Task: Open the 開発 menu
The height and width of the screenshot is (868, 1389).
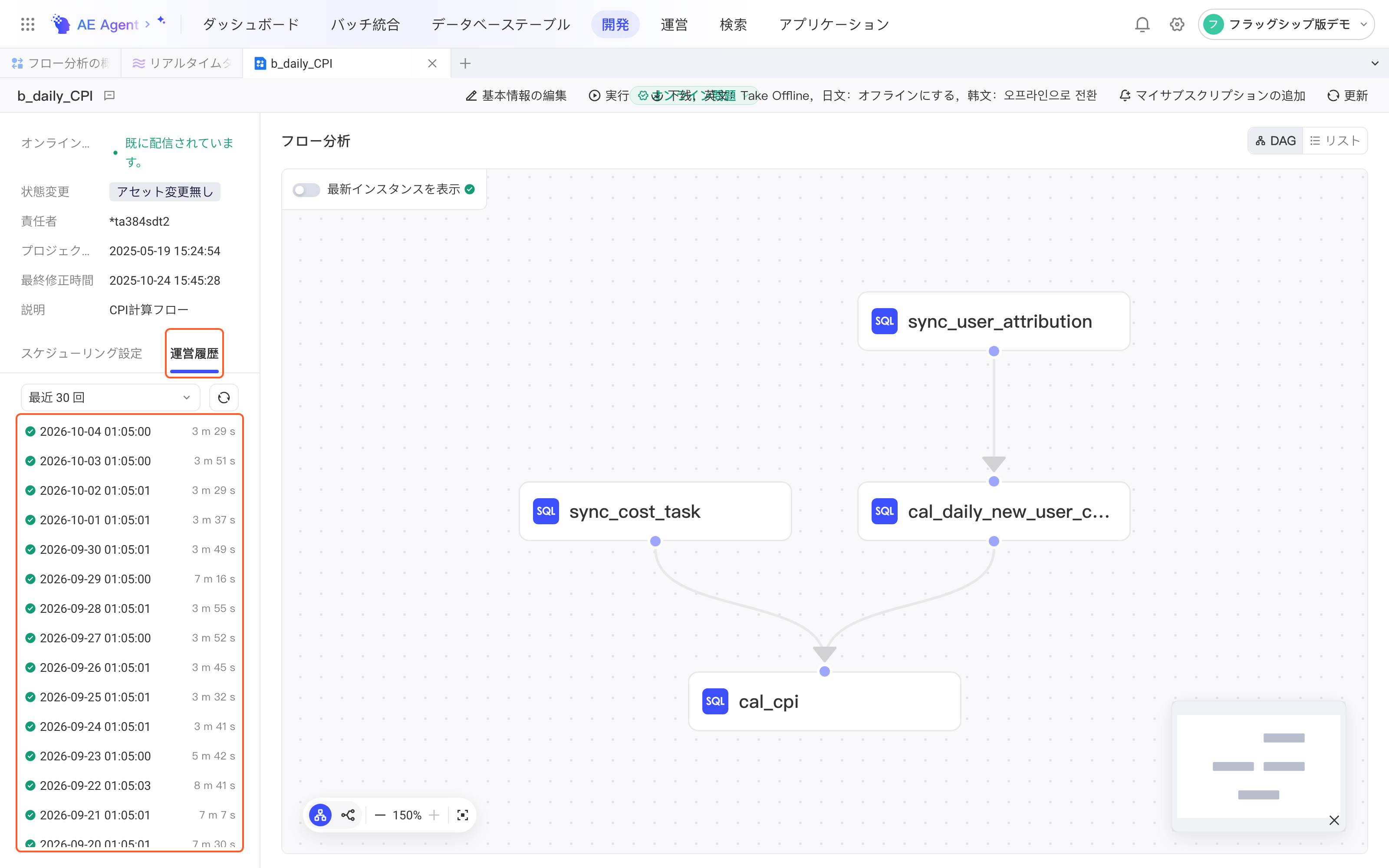Action: (x=616, y=24)
